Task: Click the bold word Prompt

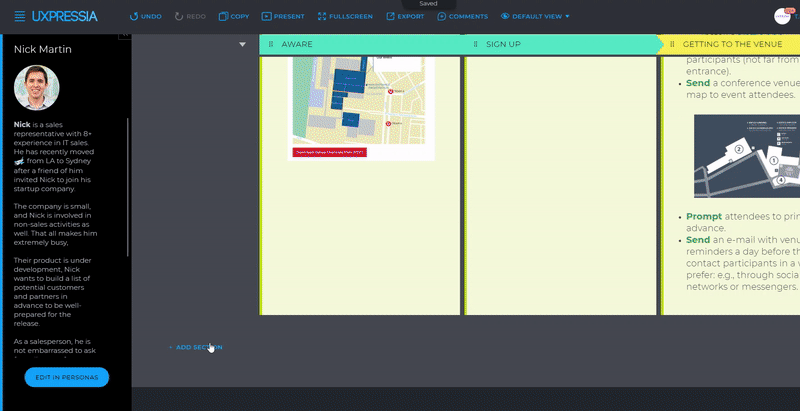Action: [704, 216]
